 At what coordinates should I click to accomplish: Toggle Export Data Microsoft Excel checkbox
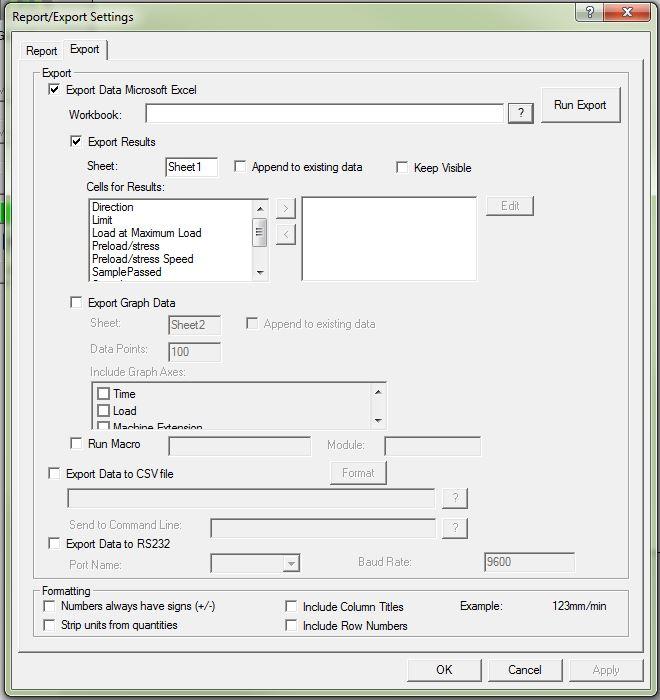coord(54,89)
